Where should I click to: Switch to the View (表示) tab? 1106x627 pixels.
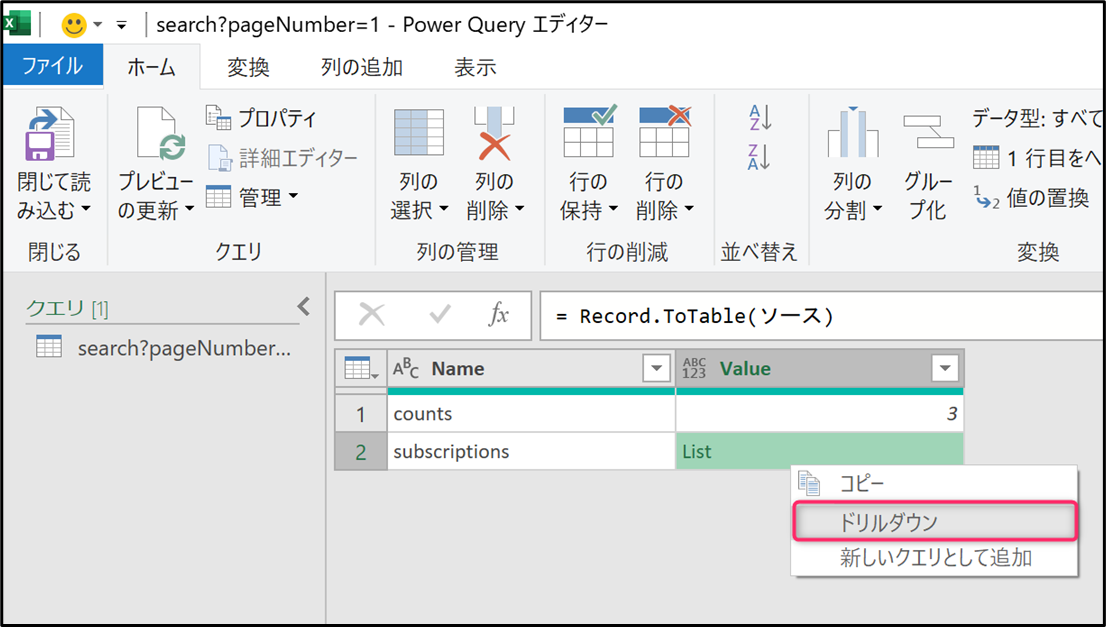pyautogui.click(x=475, y=68)
